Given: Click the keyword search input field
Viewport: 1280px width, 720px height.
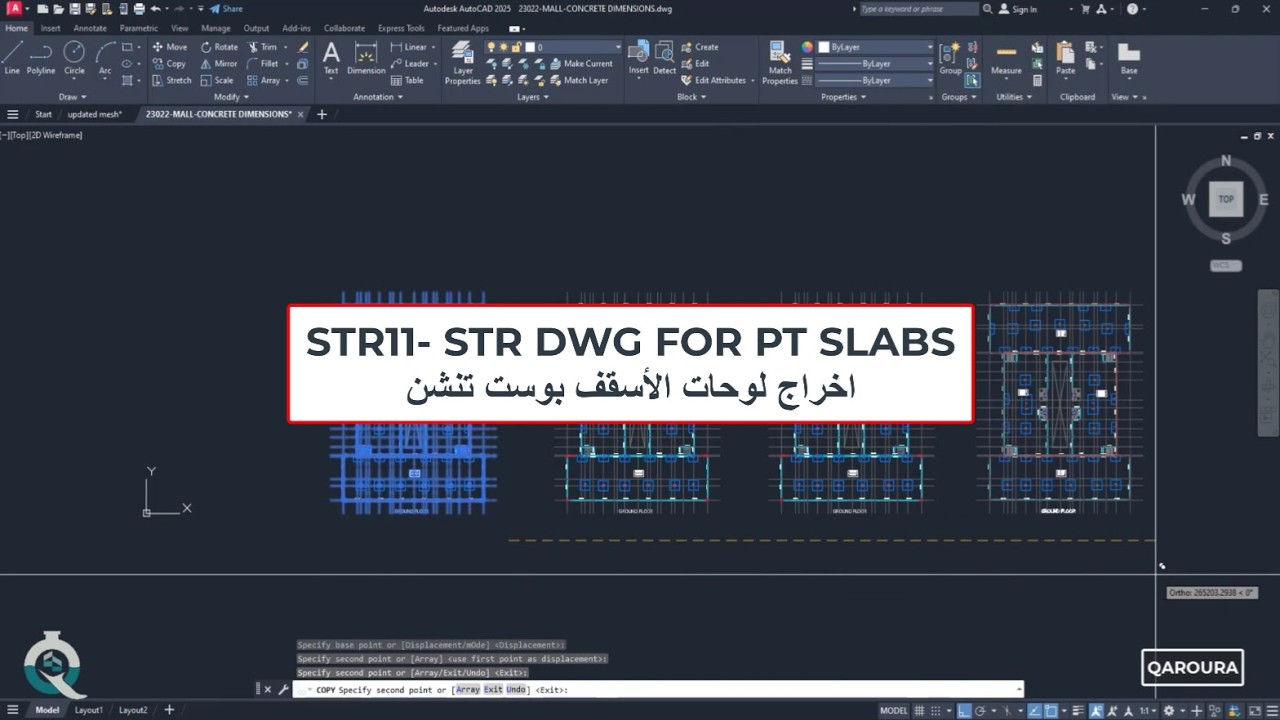Looking at the screenshot, I should coord(918,9).
